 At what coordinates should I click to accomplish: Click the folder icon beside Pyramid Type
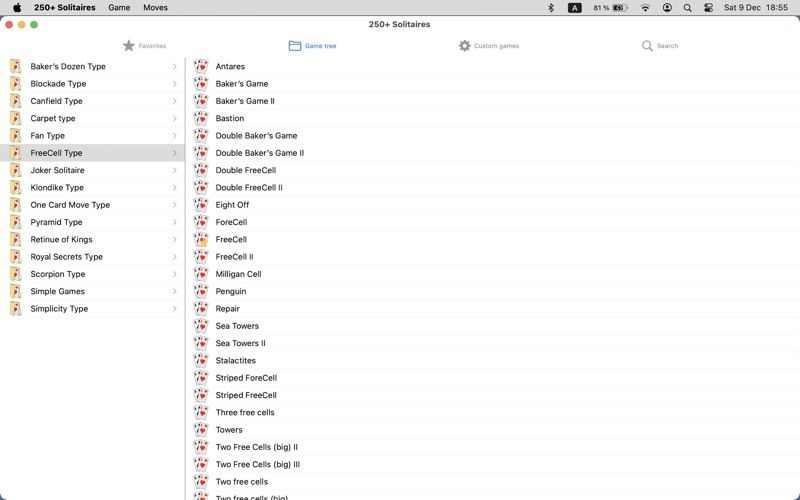tap(16, 222)
